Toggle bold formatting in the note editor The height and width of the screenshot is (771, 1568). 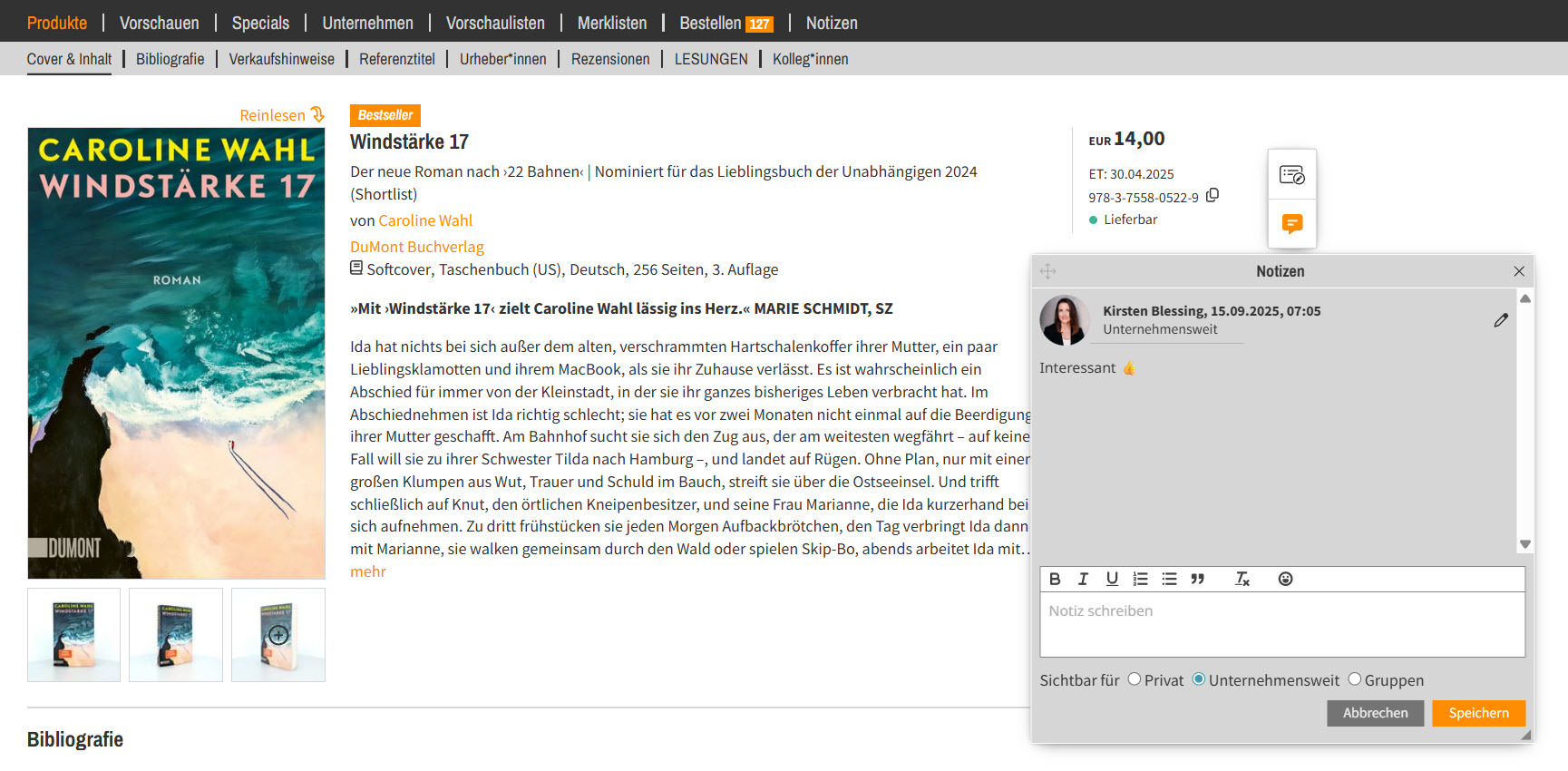(x=1055, y=579)
